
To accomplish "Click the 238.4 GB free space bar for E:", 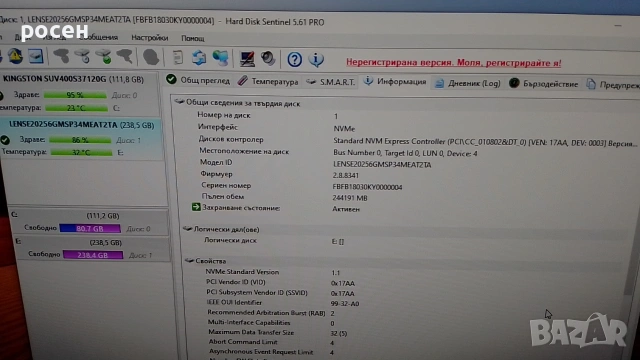I will pos(93,255).
